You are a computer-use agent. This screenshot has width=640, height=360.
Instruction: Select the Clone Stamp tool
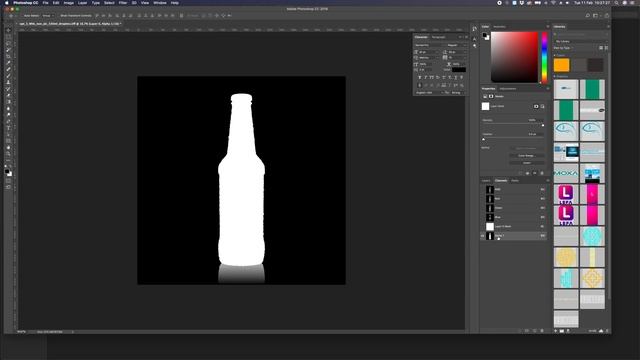8,82
